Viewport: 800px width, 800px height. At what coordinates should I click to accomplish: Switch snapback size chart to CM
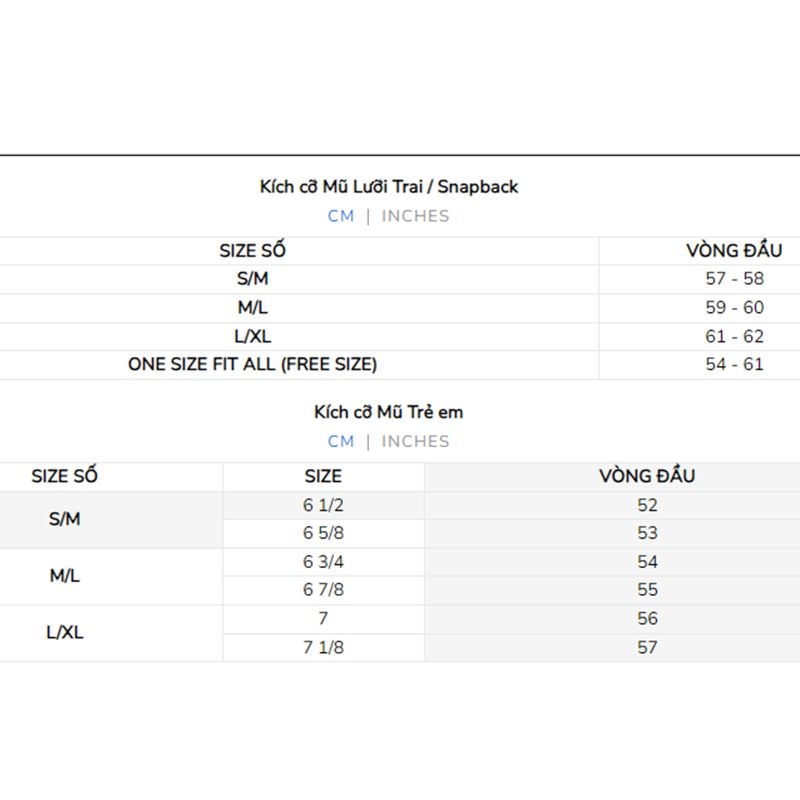pyautogui.click(x=341, y=216)
